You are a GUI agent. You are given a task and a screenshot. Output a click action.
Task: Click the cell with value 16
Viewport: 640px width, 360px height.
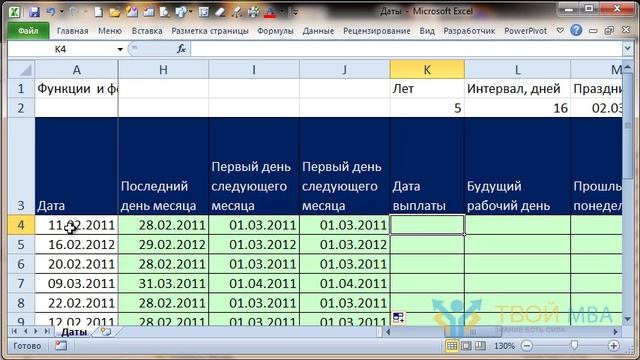(518, 108)
